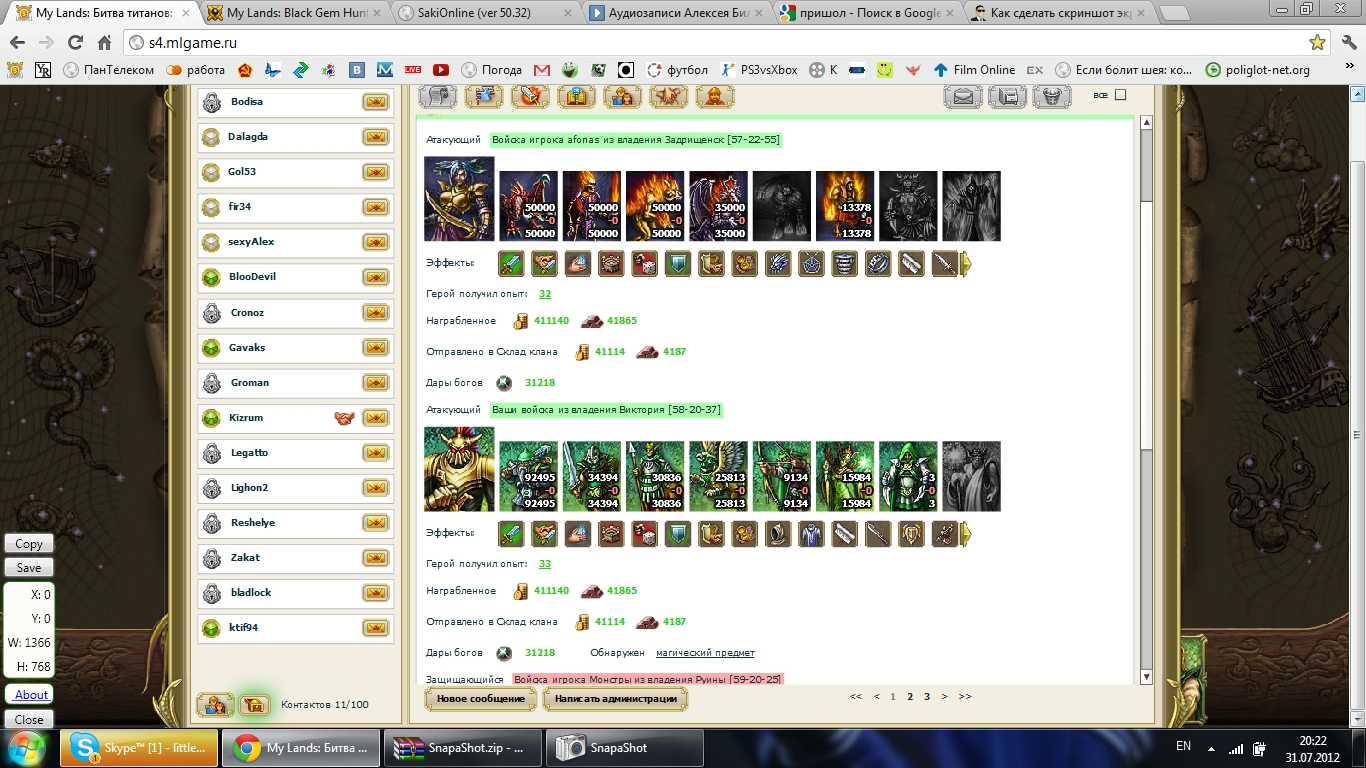This screenshot has height=768, width=1366.
Task: Click the envelope mark-as-read icon
Action: tap(963, 97)
